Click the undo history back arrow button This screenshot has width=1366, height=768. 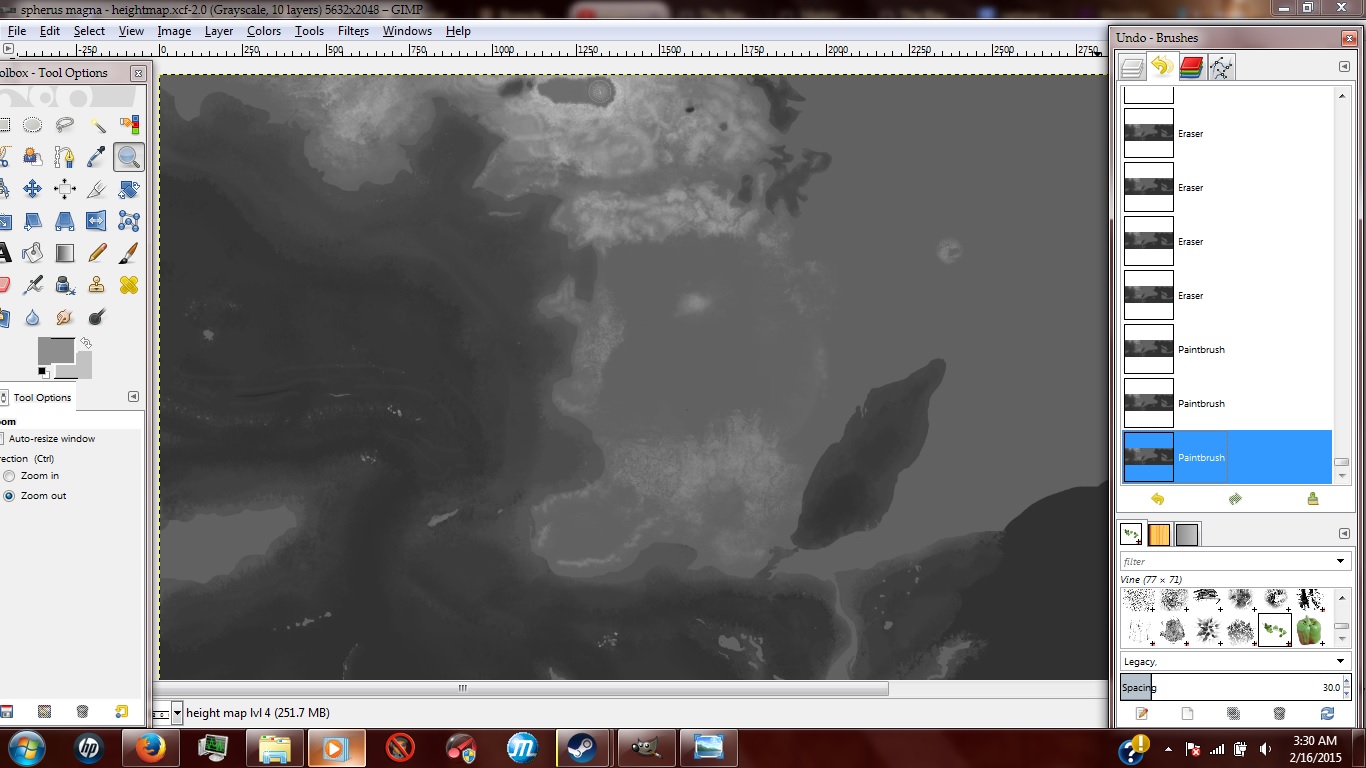coord(1158,498)
